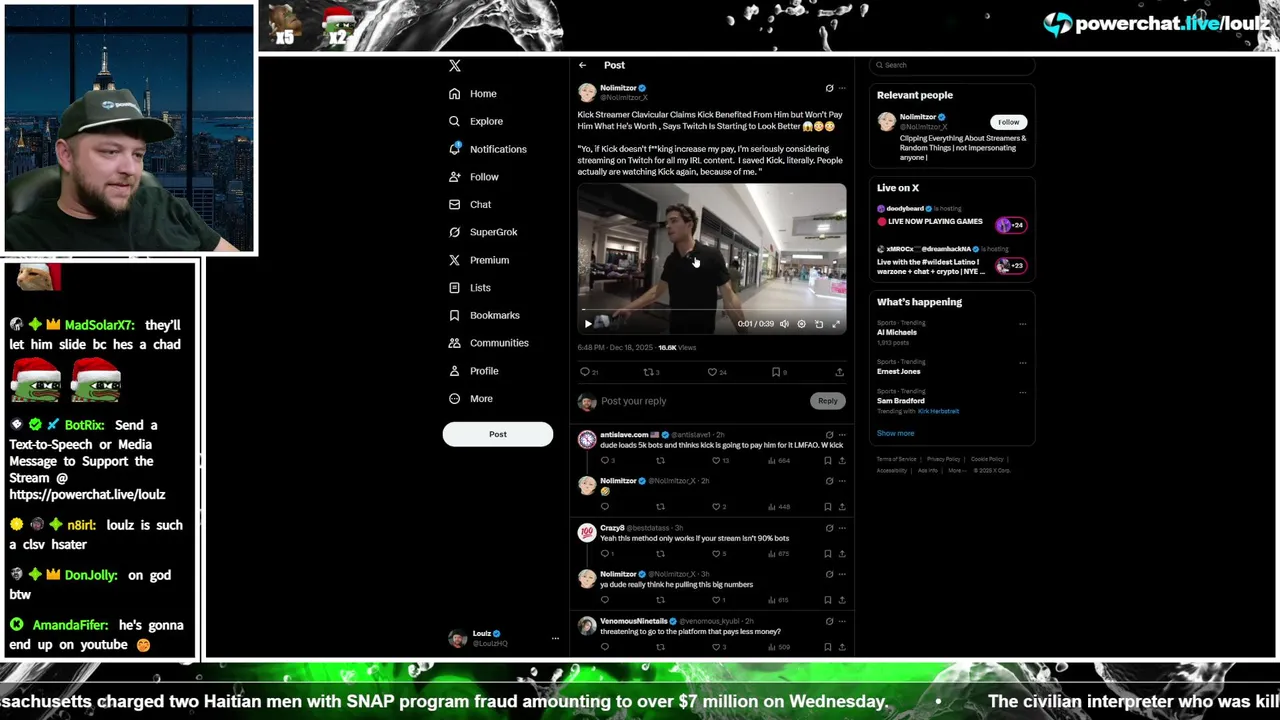The image size is (1280, 720).
Task: Repost the main post
Action: 651,372
